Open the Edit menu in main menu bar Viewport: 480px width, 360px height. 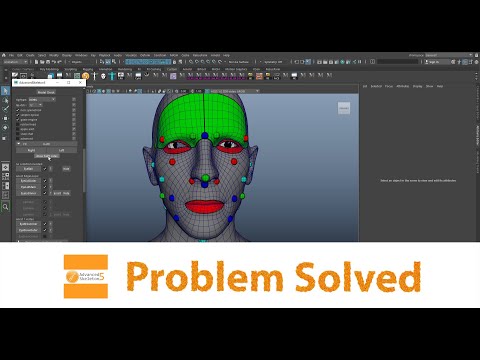tap(20, 55)
